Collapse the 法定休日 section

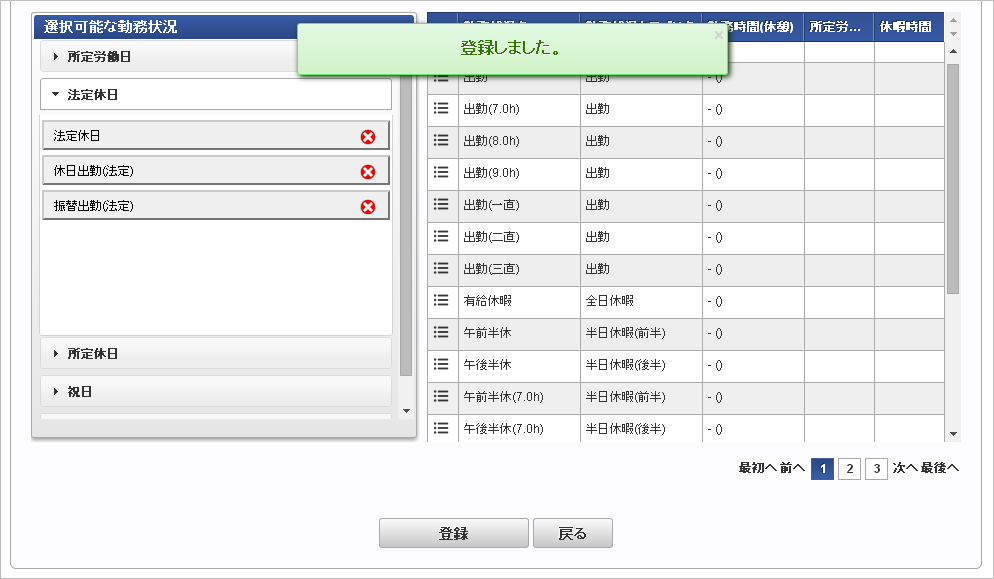pos(216,94)
